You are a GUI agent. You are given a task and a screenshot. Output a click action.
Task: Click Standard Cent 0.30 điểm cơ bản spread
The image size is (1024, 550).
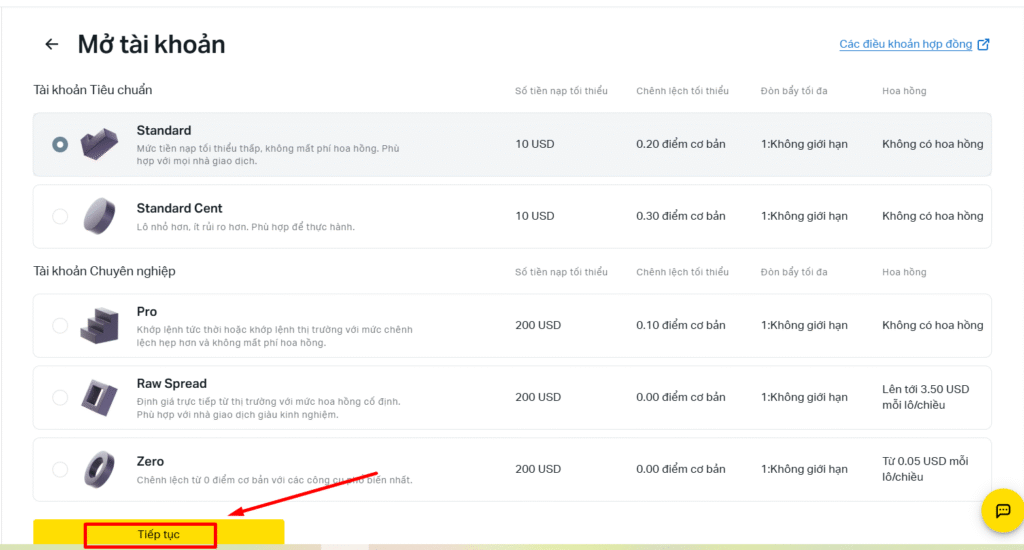tap(680, 216)
